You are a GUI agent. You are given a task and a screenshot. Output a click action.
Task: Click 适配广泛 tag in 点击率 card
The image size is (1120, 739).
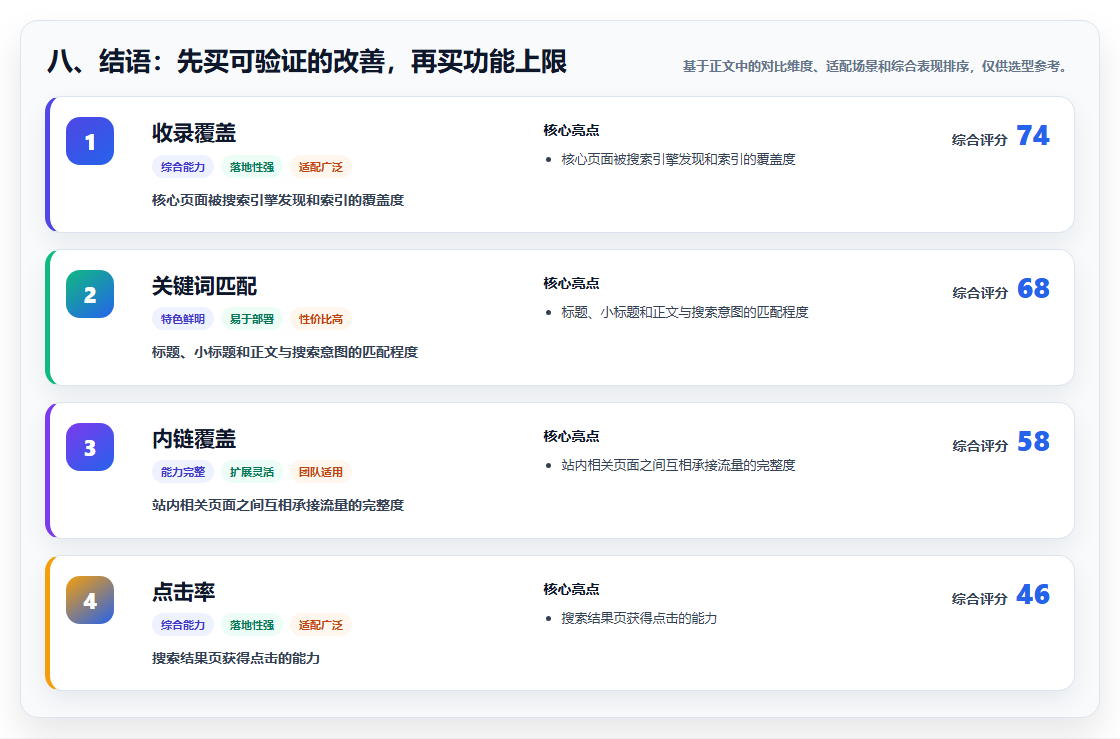pyautogui.click(x=321, y=625)
